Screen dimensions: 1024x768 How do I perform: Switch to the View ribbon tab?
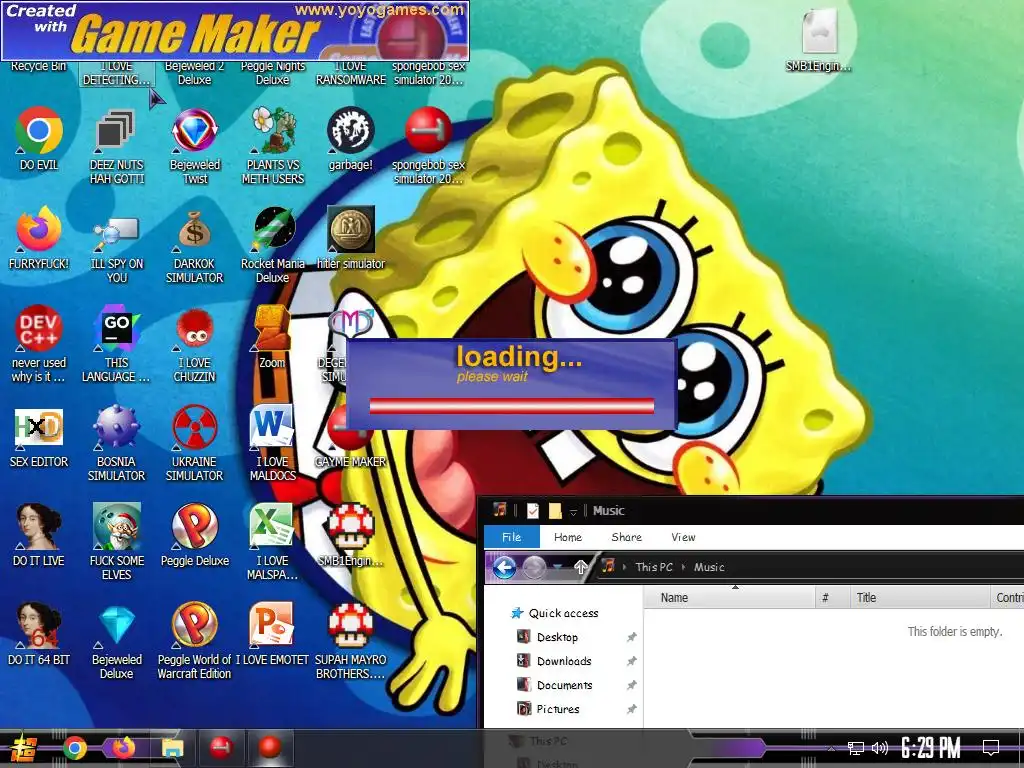[683, 537]
